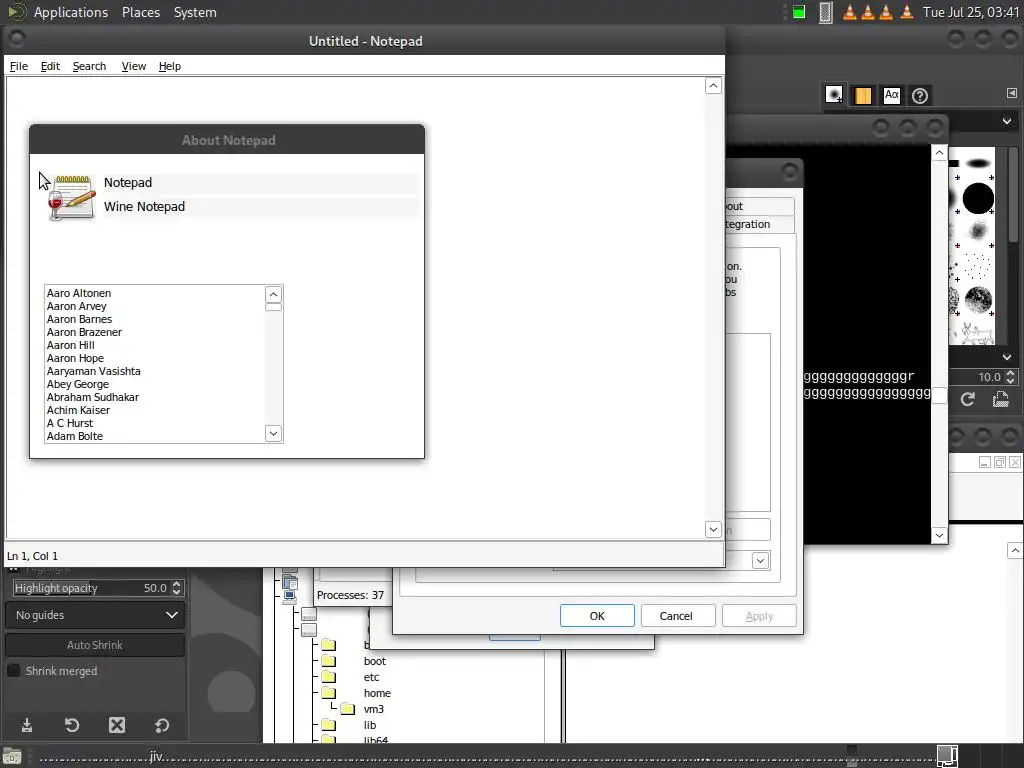Click Notepad editor scroll-down arrow
The height and width of the screenshot is (768, 1024).
tap(713, 530)
